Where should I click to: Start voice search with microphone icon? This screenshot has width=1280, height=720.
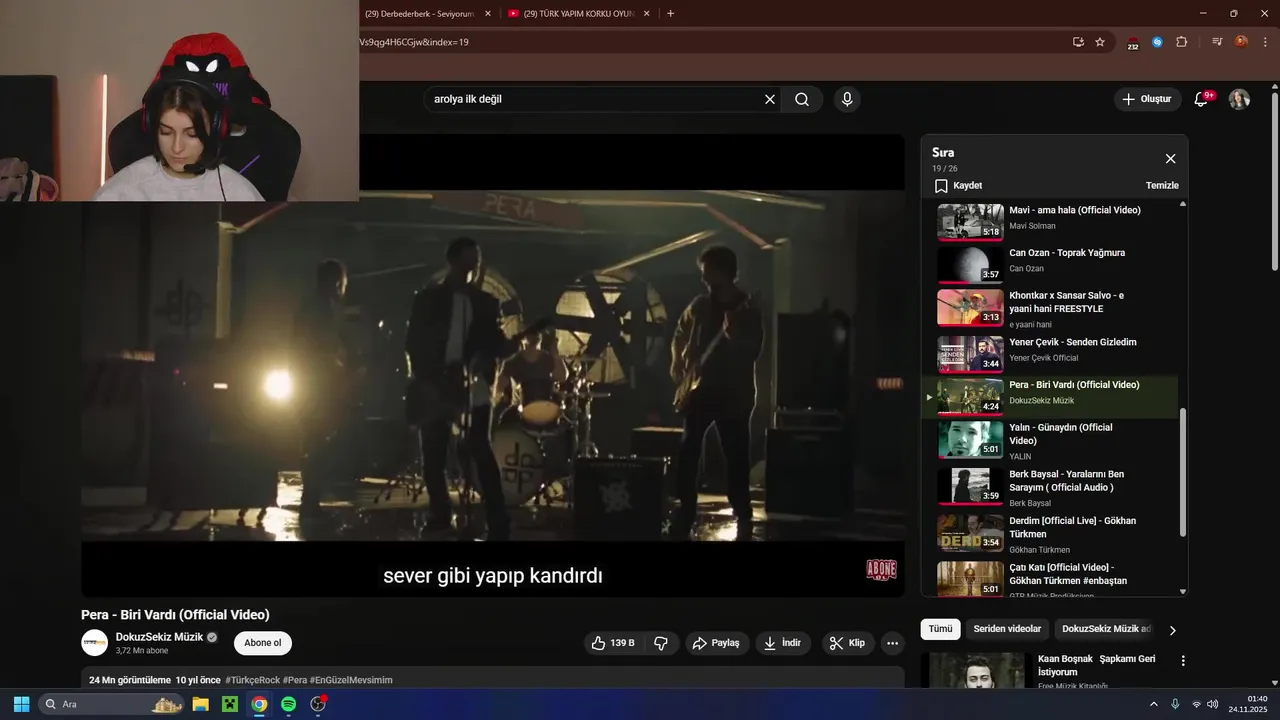pos(847,99)
